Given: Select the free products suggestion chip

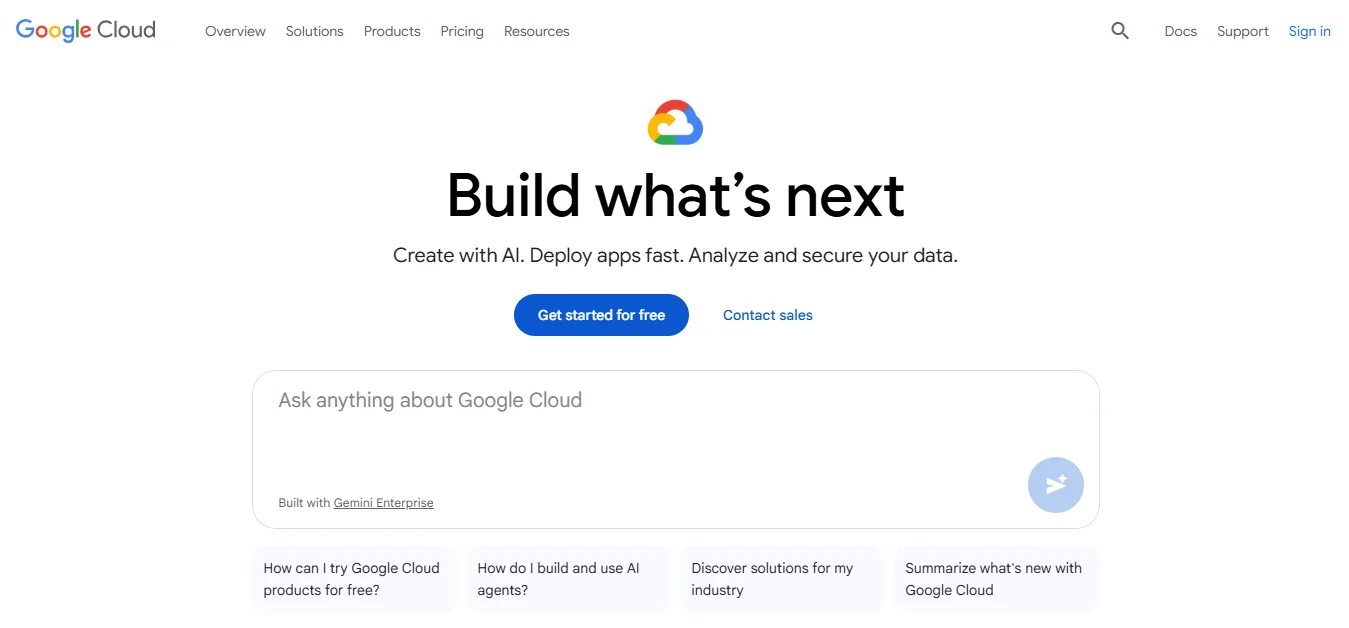Looking at the screenshot, I should (354, 578).
